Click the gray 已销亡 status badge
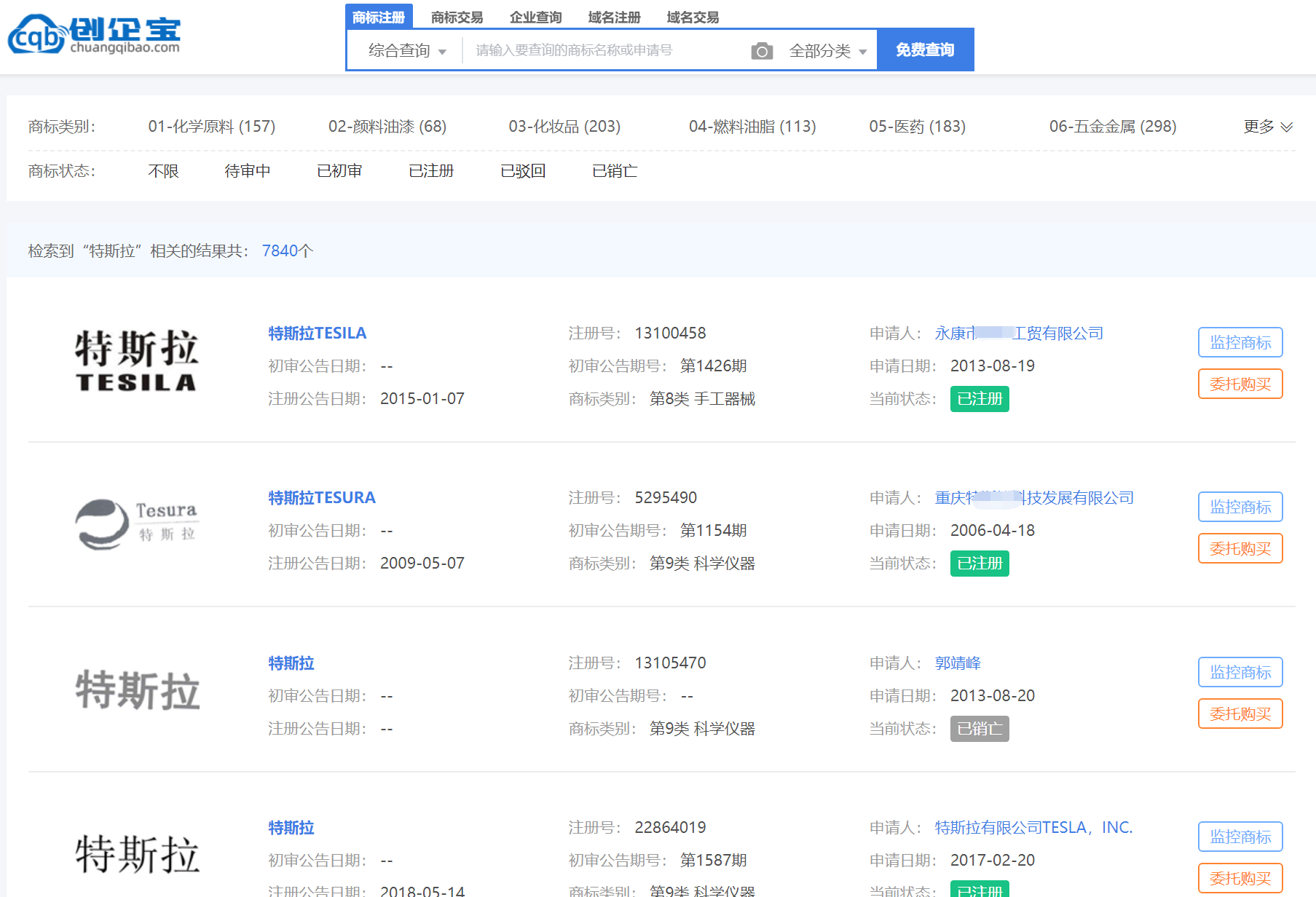The image size is (1316, 897). tap(979, 729)
